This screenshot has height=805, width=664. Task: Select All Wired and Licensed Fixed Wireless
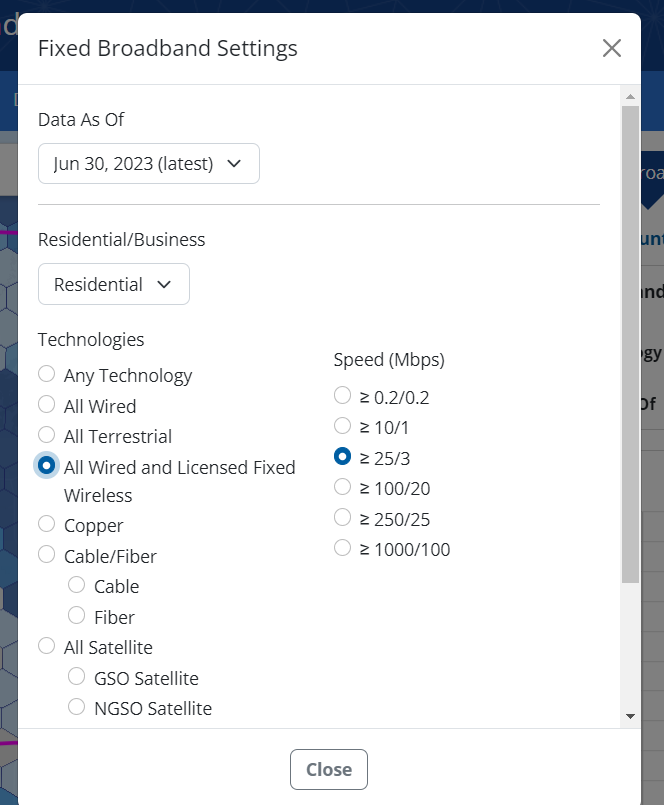46,466
